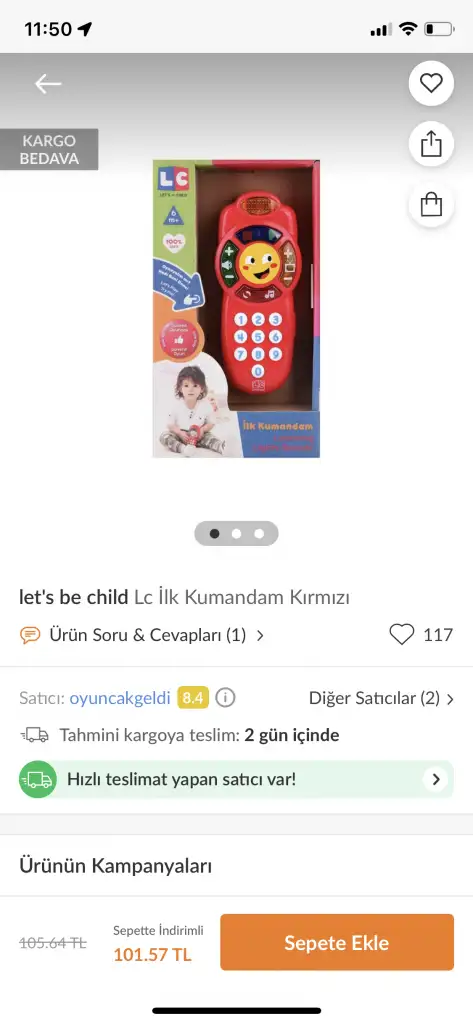Screen dimensions: 473x1024
Task: Tap the KARGO BEDAVA badge
Action: [x=49, y=150]
